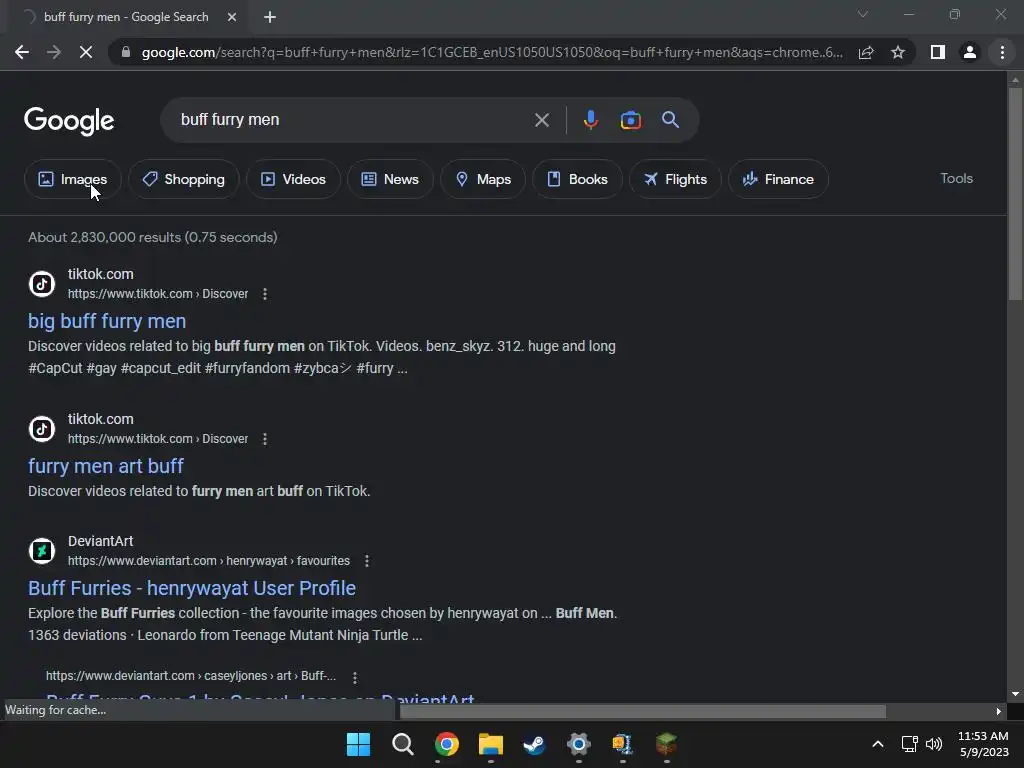The height and width of the screenshot is (768, 1024).
Task: Open clock and date panel
Action: point(983,744)
